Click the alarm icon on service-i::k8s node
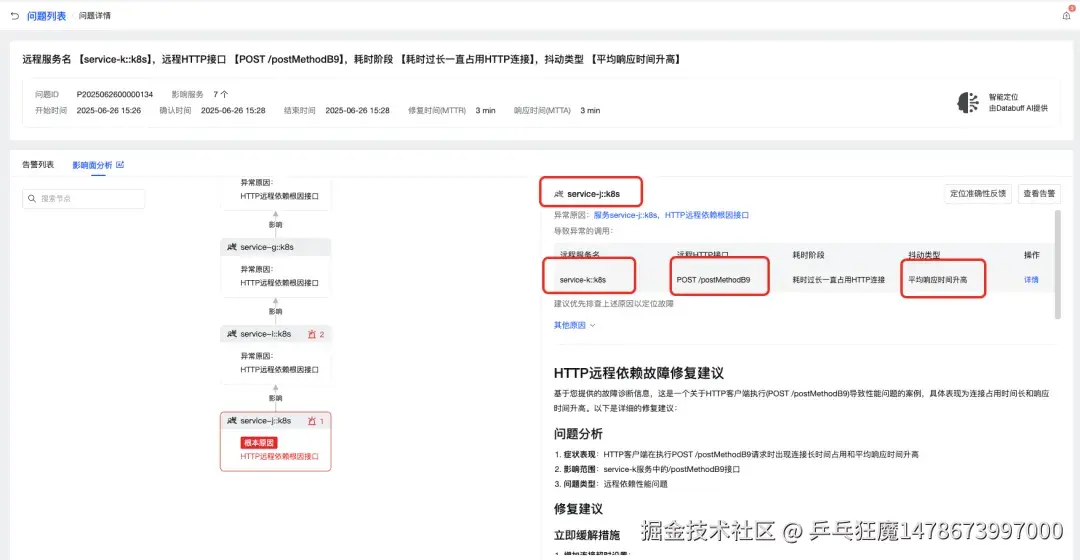1080x560 pixels. [x=312, y=334]
